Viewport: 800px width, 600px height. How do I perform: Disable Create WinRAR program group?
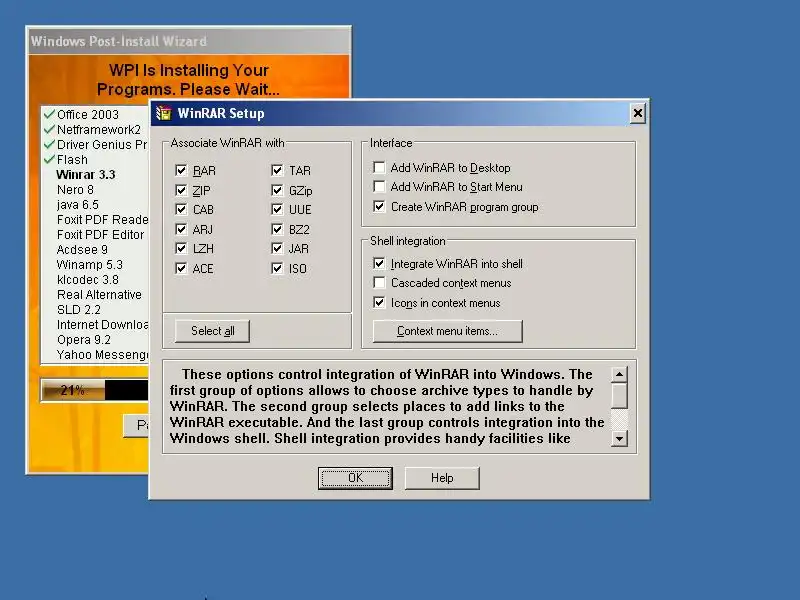tap(379, 206)
